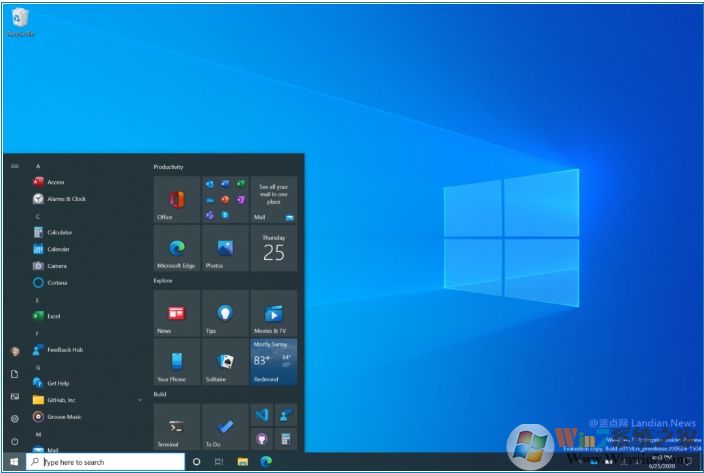Open the News tile
The width and height of the screenshot is (704, 473).
click(x=176, y=314)
